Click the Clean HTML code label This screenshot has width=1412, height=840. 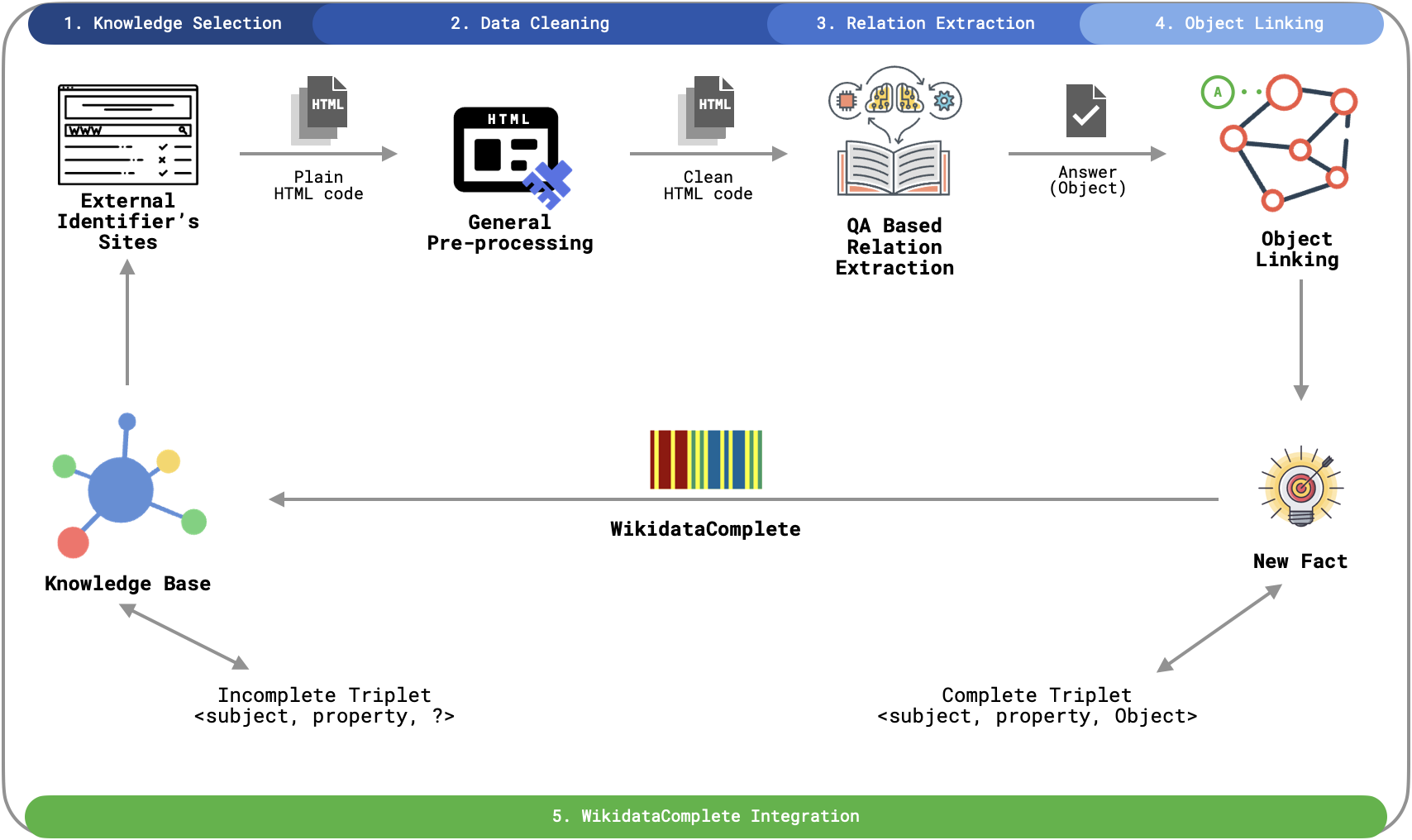[708, 185]
